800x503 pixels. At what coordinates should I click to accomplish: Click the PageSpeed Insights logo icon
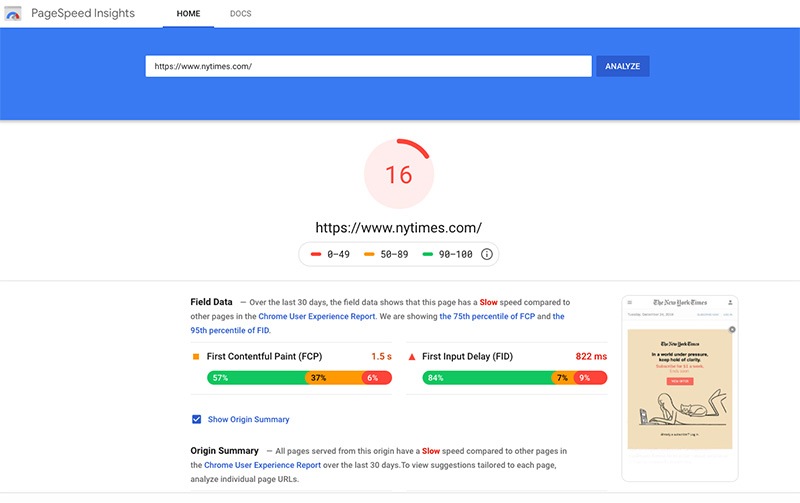point(13,13)
